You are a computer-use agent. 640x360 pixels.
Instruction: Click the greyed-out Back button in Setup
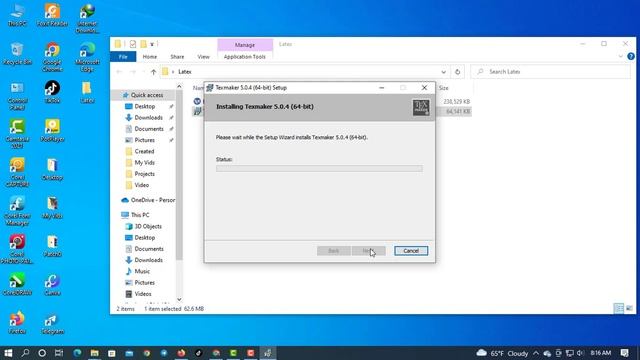click(333, 251)
